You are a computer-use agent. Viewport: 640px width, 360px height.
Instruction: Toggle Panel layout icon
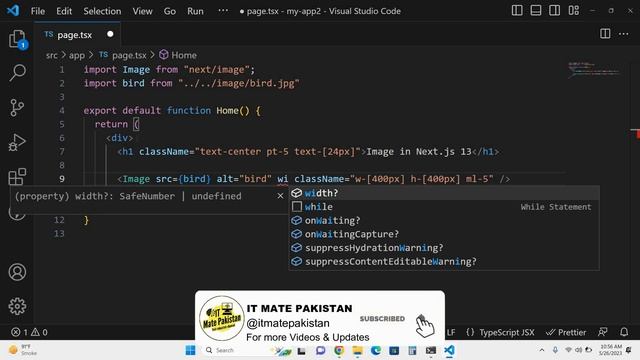coord(536,10)
